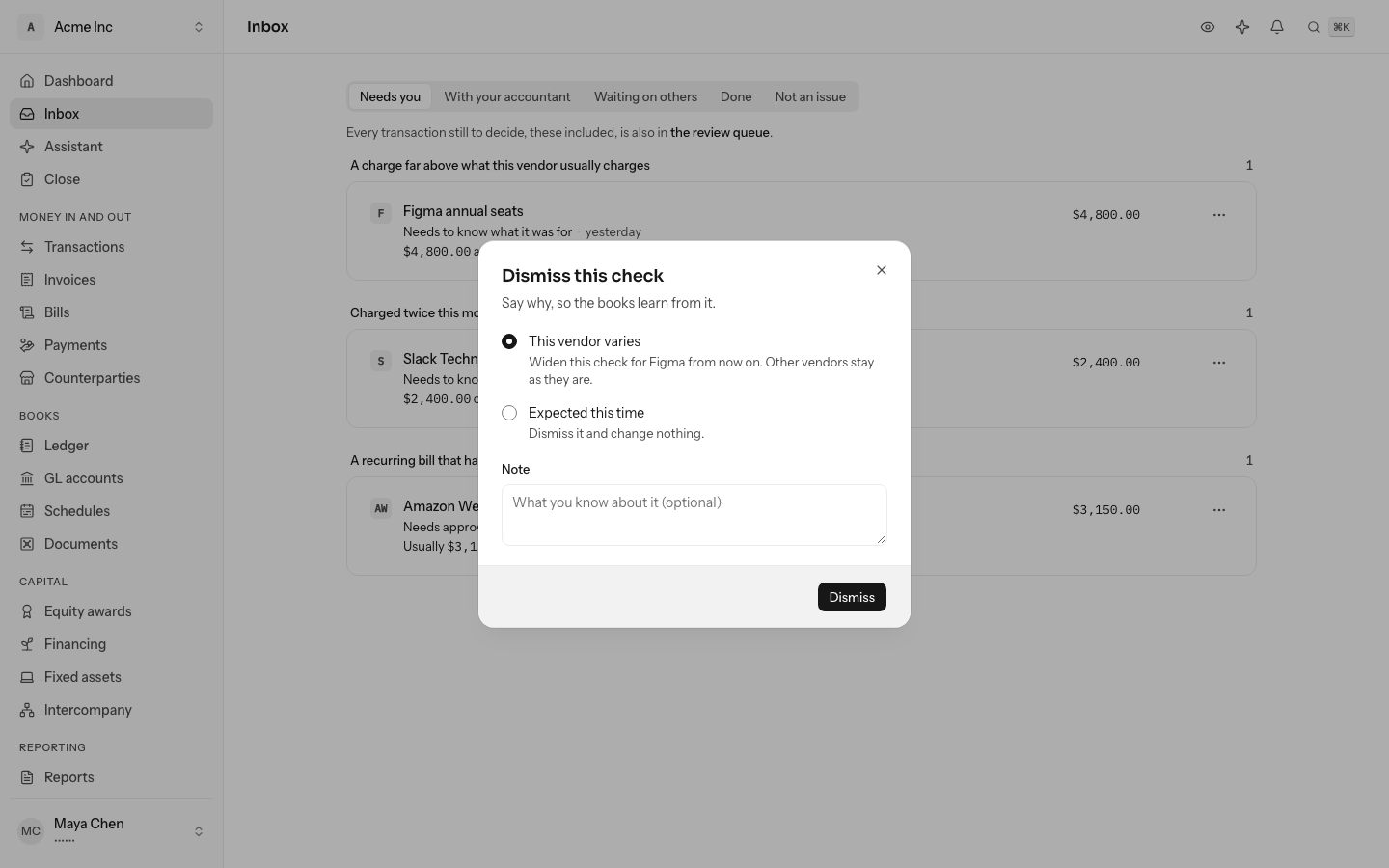The height and width of the screenshot is (868, 1389).
Task: Close the Dismiss this check dialog
Action: (882, 270)
